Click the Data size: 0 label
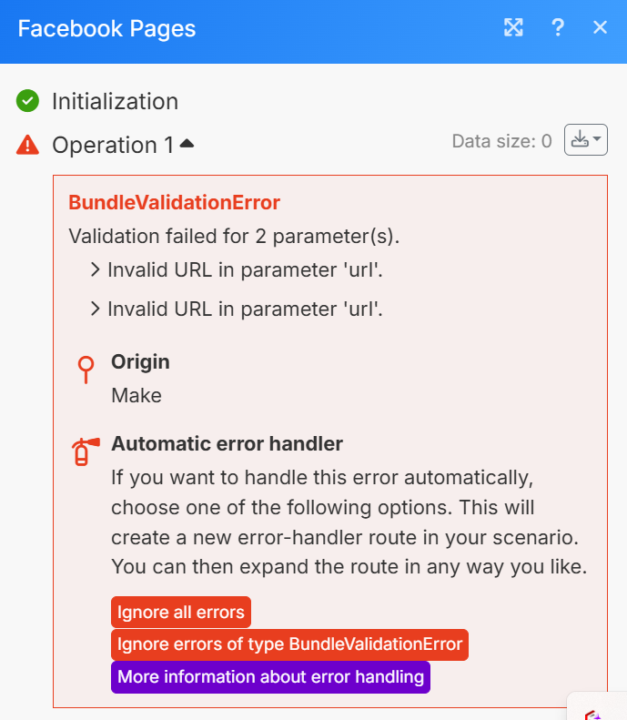 [502, 141]
